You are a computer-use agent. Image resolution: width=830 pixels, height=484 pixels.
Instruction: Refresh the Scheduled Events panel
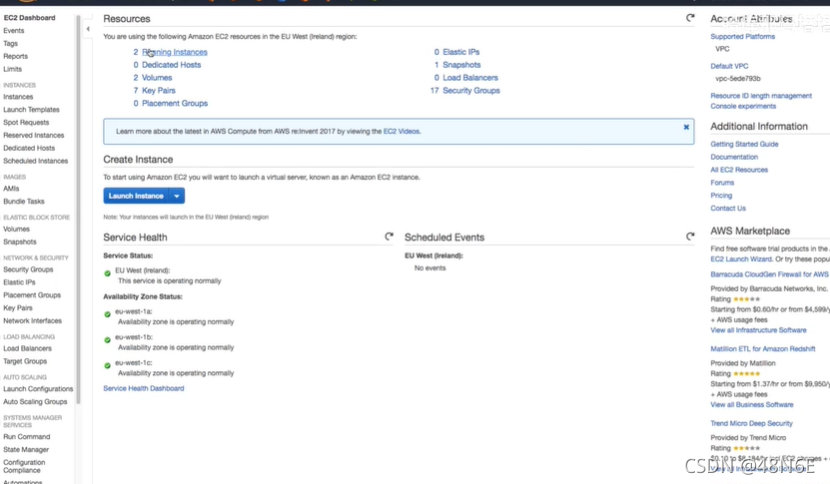[x=690, y=236]
